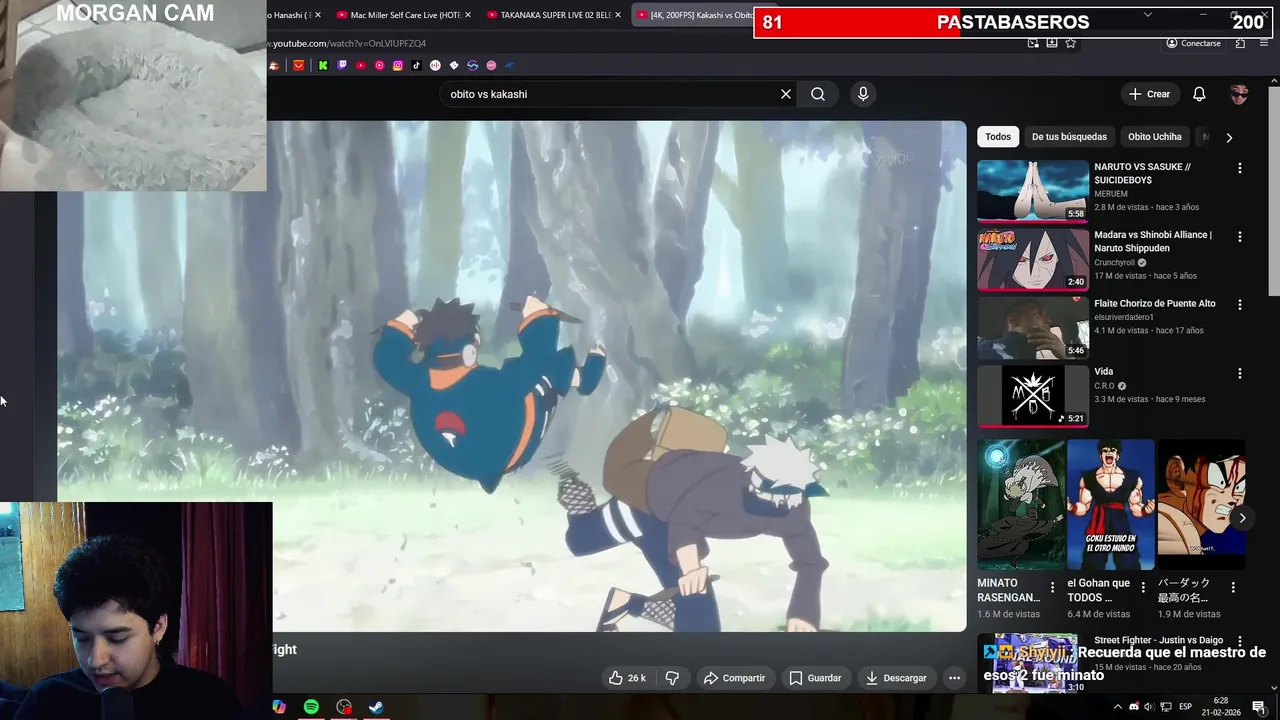This screenshot has width=1280, height=720.
Task: Click the Guardar button
Action: pos(815,678)
